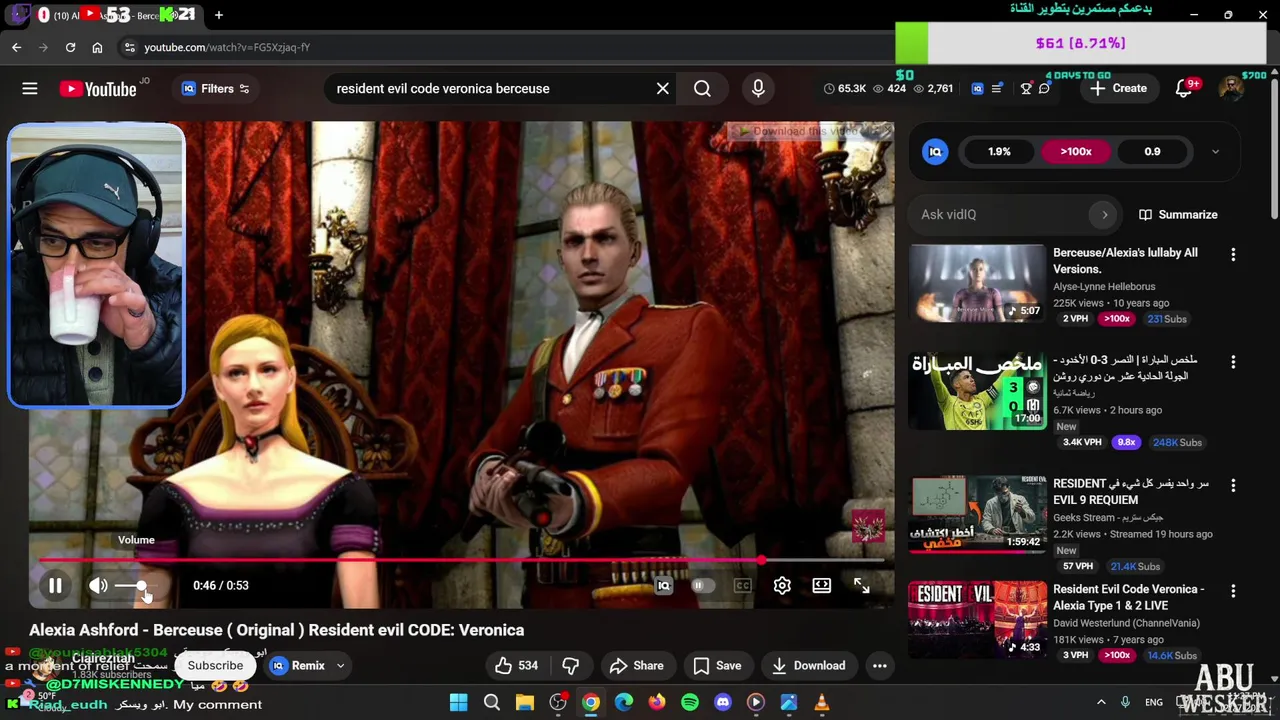Show hidden system tray icons

point(1101,703)
